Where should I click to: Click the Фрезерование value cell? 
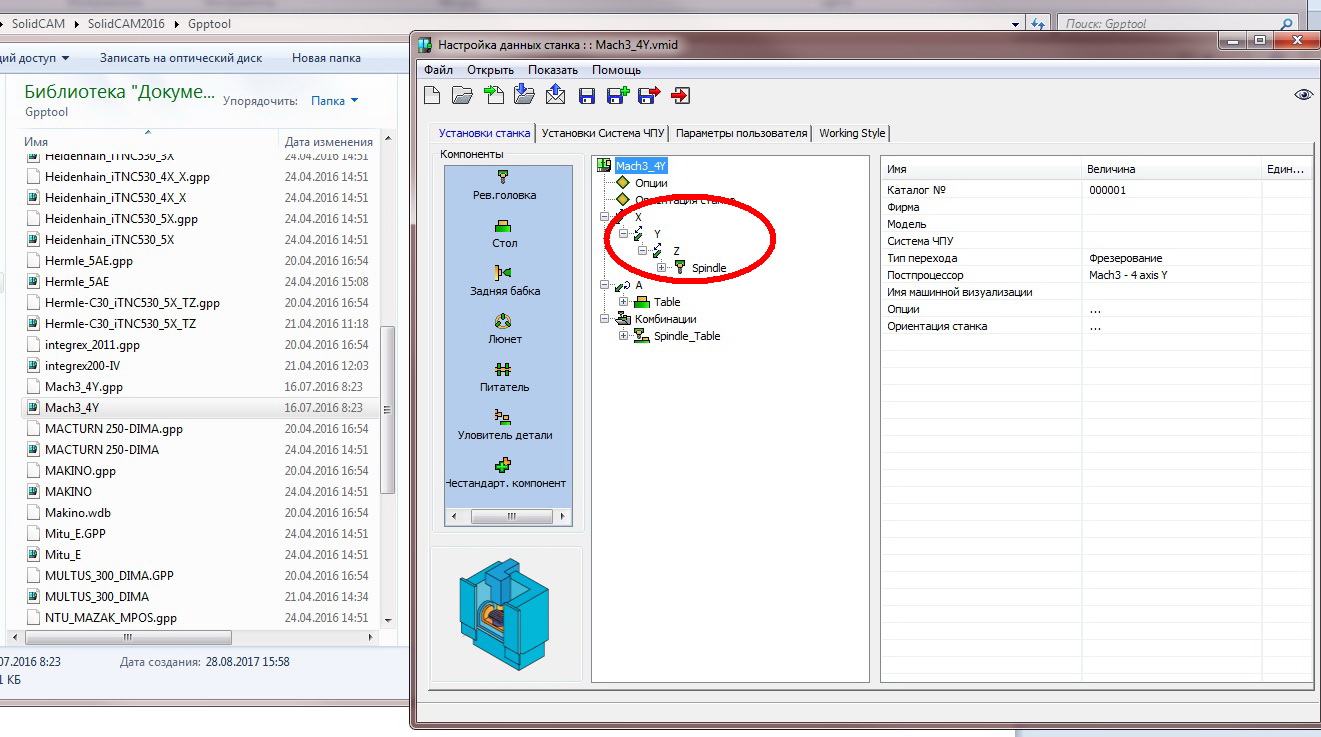click(x=1125, y=258)
